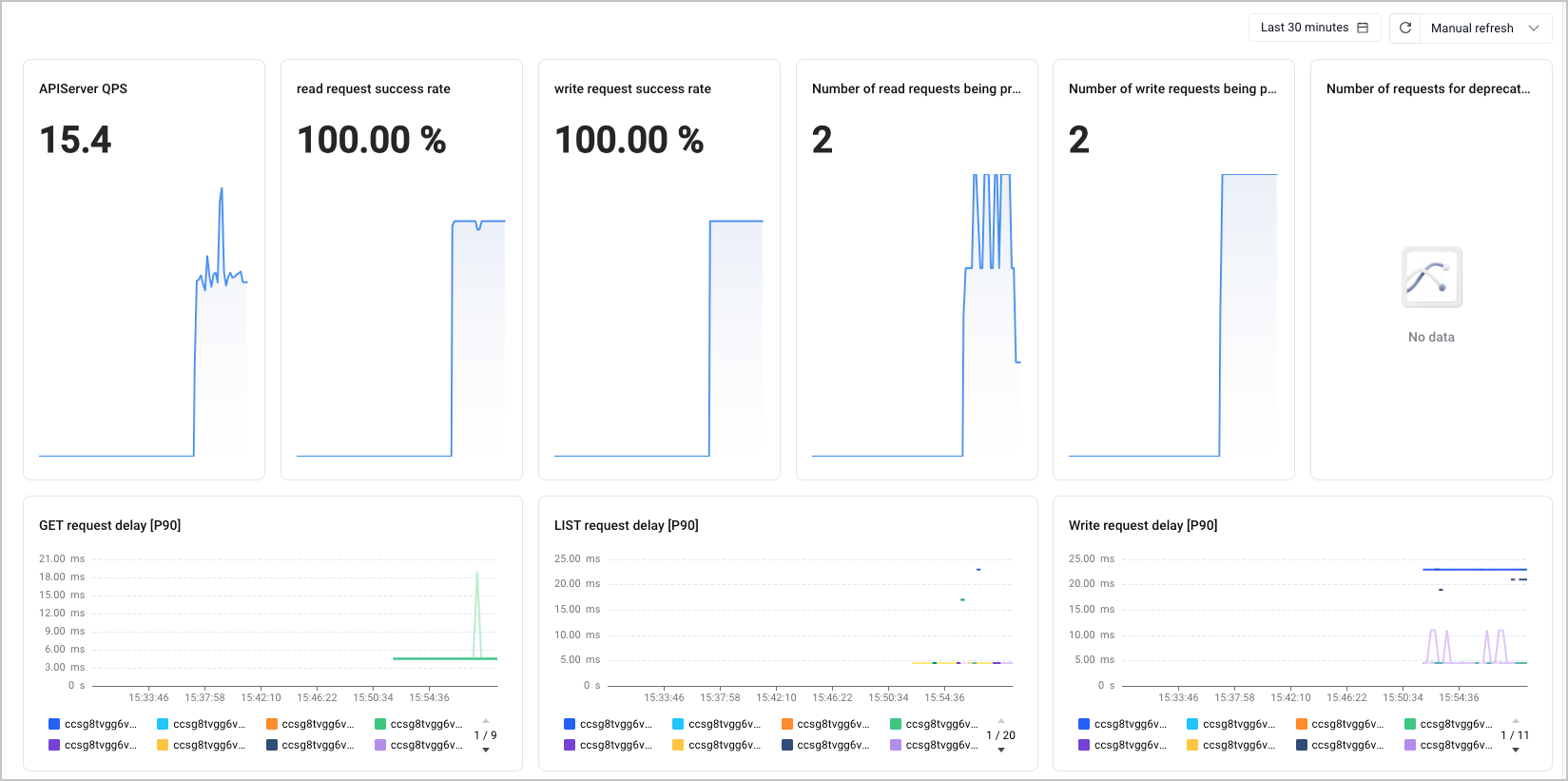This screenshot has width=1568, height=781.
Task: Click the broken chart icon above No data
Action: point(1432,278)
